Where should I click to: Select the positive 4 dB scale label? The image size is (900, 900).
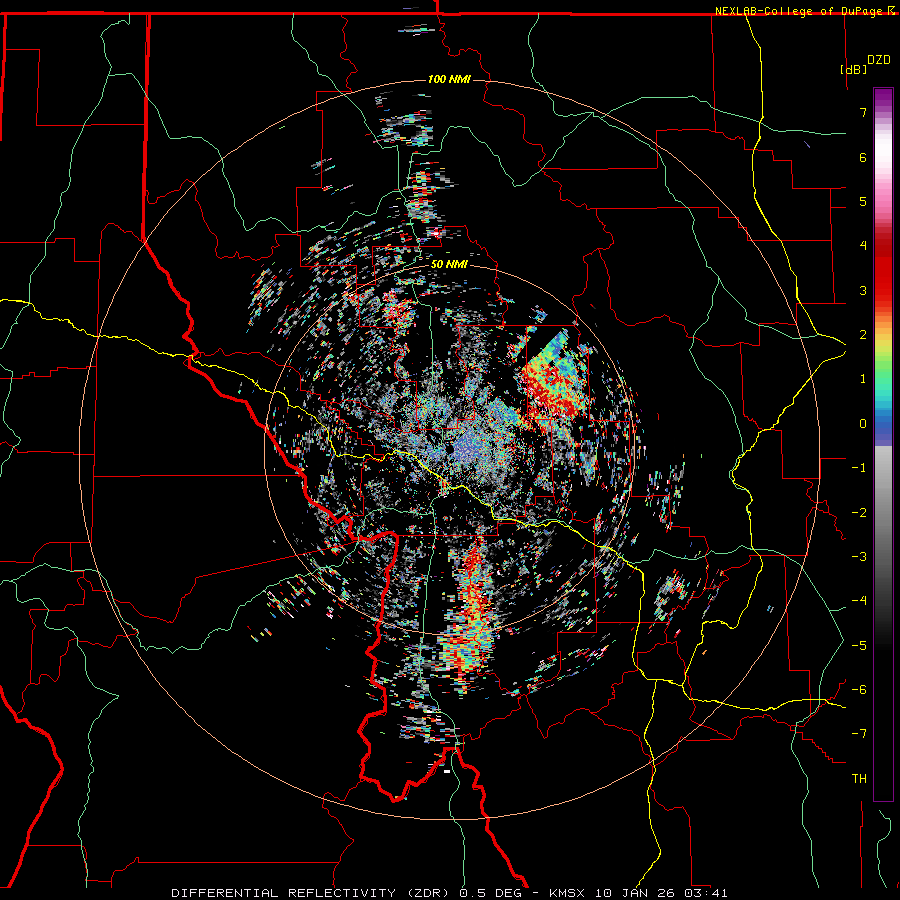tap(863, 246)
